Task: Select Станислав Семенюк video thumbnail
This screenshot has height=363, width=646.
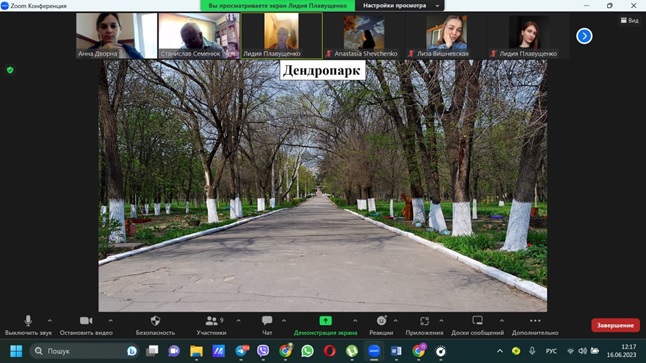Action: (199, 35)
